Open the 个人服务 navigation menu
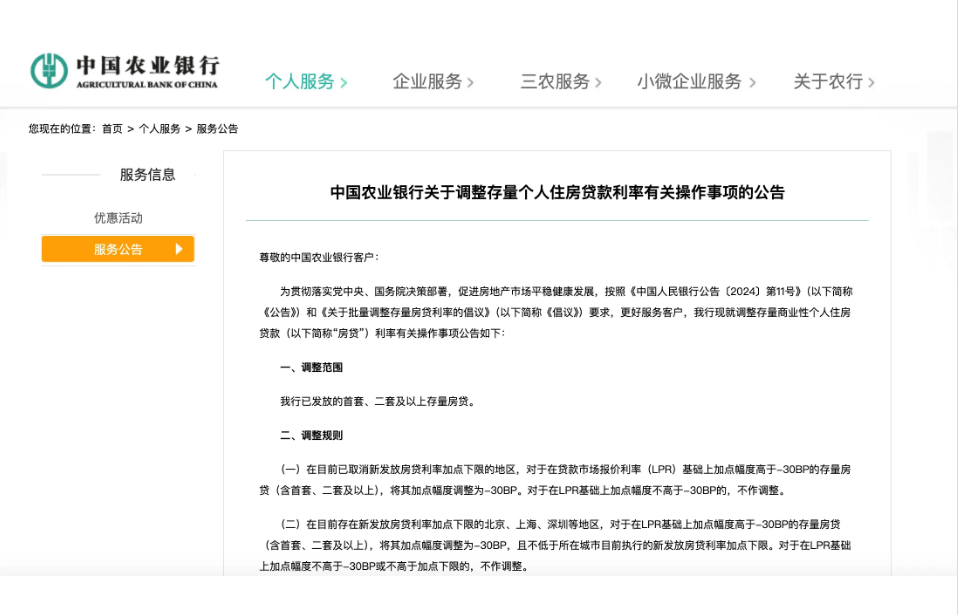Image resolution: width=958 pixels, height=615 pixels. point(306,81)
